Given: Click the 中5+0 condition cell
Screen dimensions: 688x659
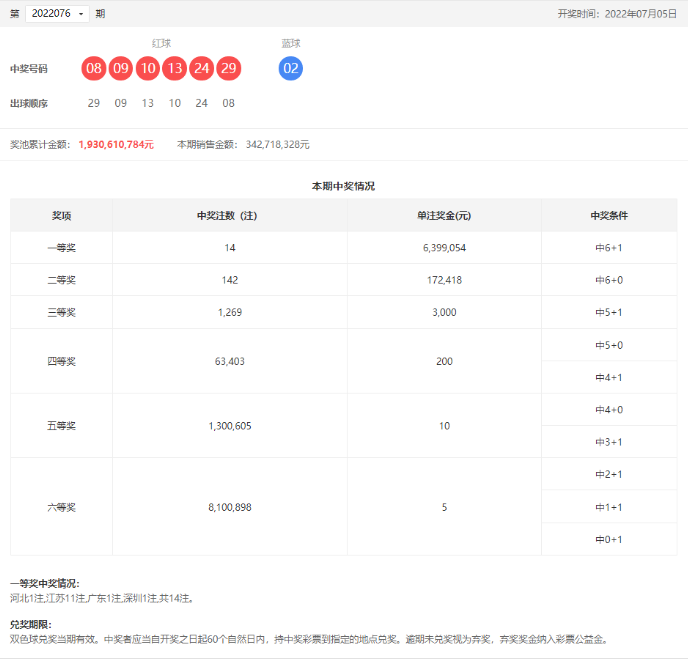Looking at the screenshot, I should pos(609,345).
